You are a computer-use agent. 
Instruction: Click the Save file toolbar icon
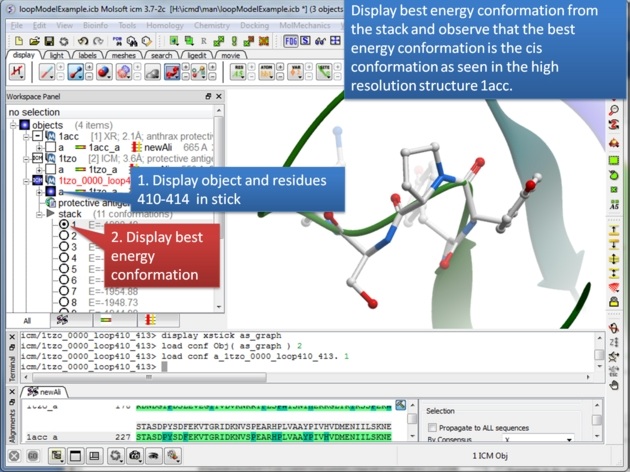click(x=50, y=41)
